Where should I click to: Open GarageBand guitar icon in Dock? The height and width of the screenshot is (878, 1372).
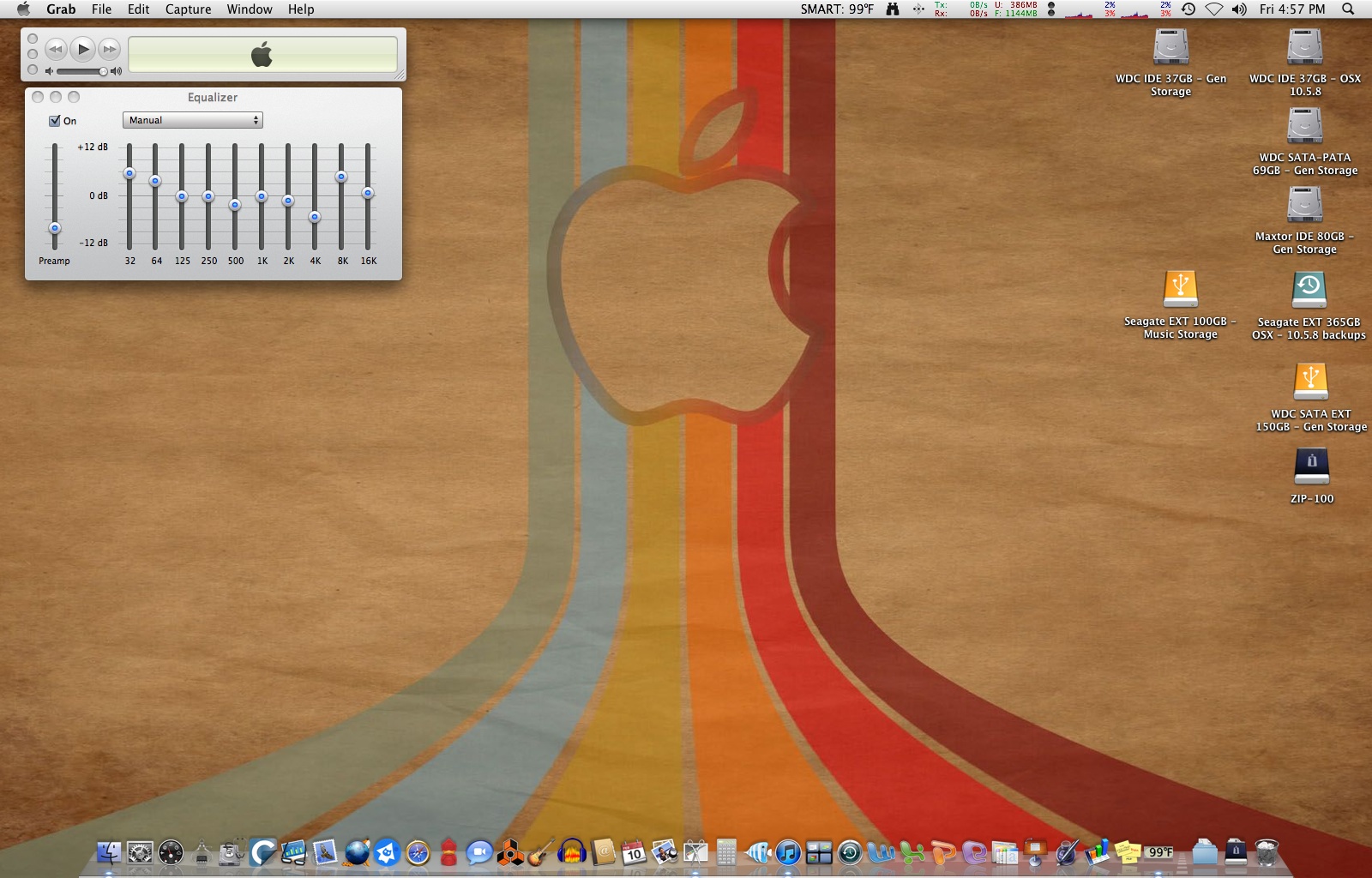tap(541, 852)
